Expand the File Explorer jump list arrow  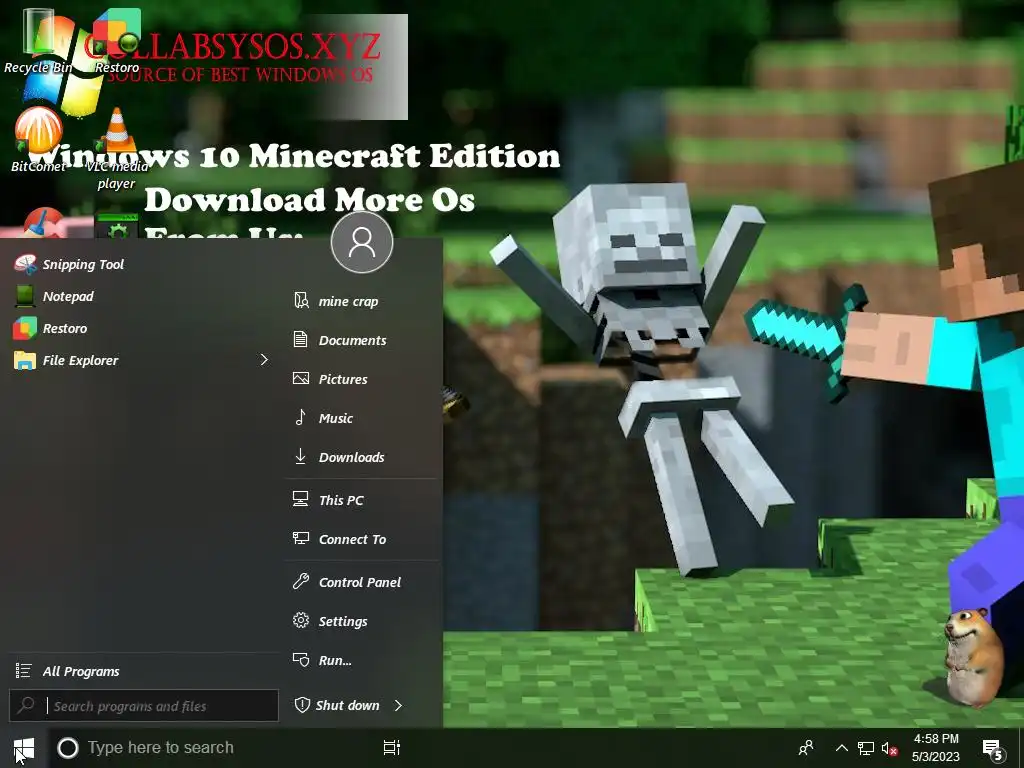(264, 360)
